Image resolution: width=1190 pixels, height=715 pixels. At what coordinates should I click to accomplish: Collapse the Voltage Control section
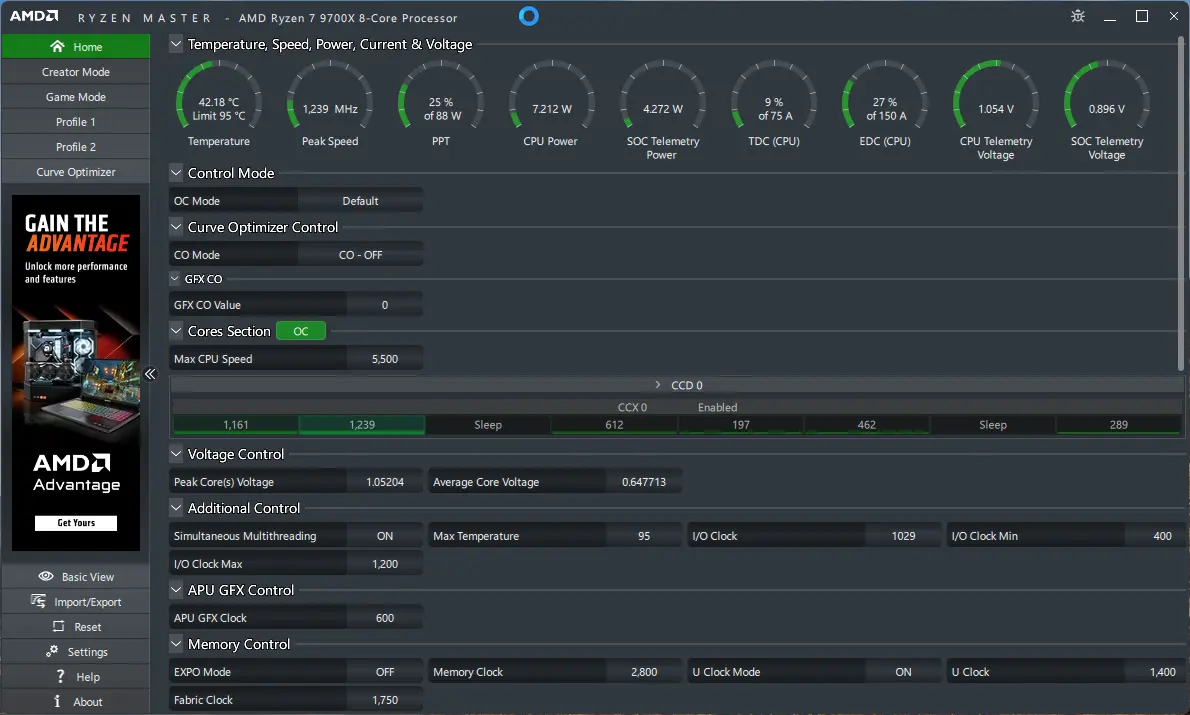coord(176,454)
